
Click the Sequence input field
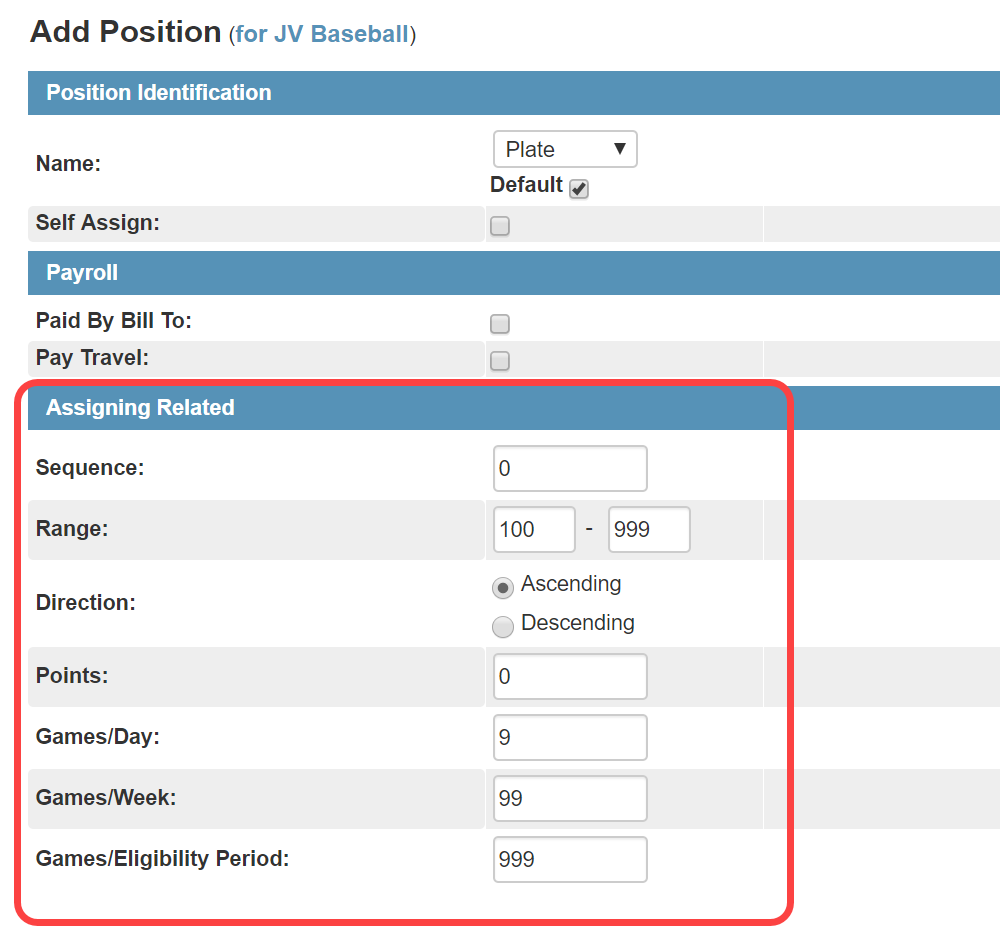(x=570, y=468)
